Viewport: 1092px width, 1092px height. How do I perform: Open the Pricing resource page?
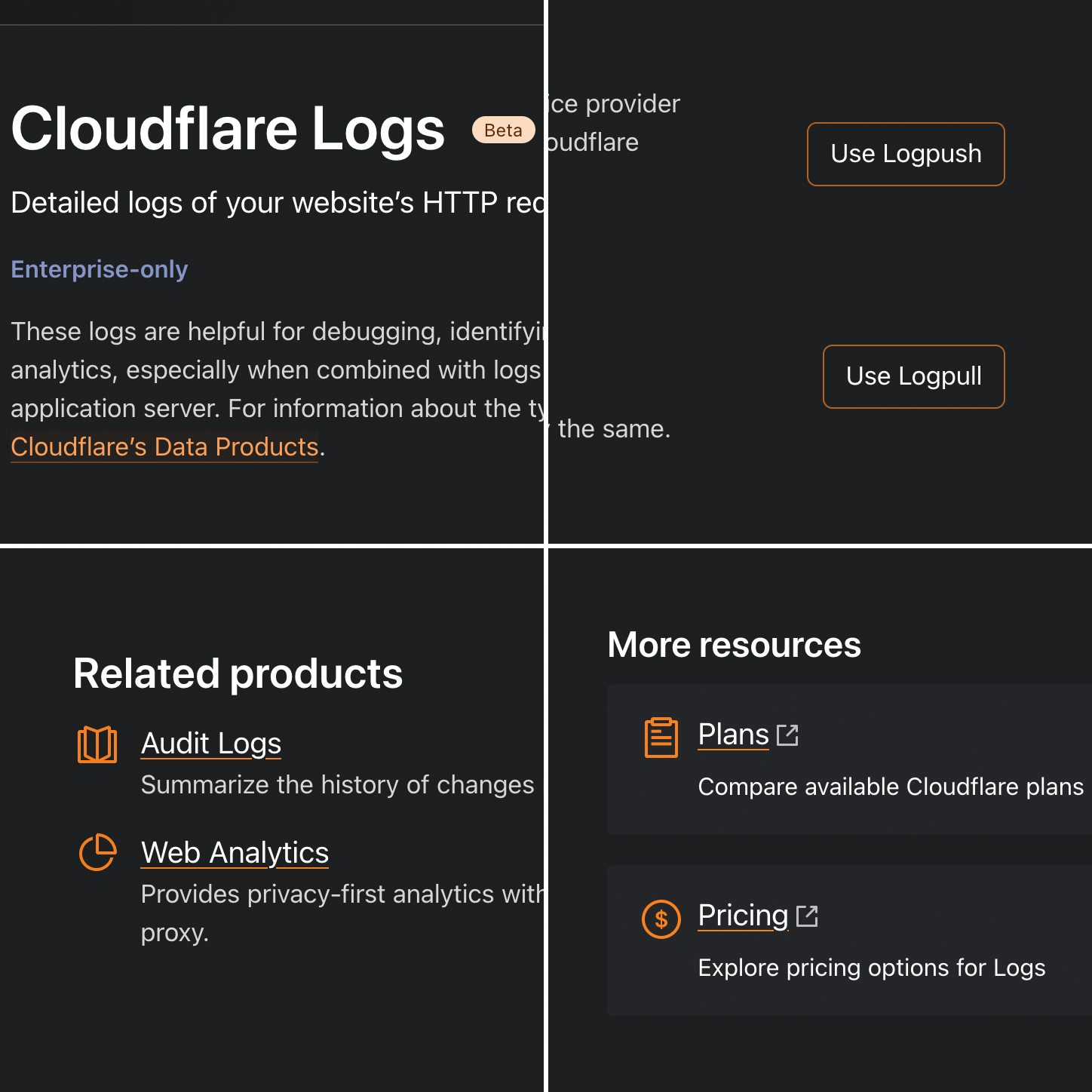(742, 915)
